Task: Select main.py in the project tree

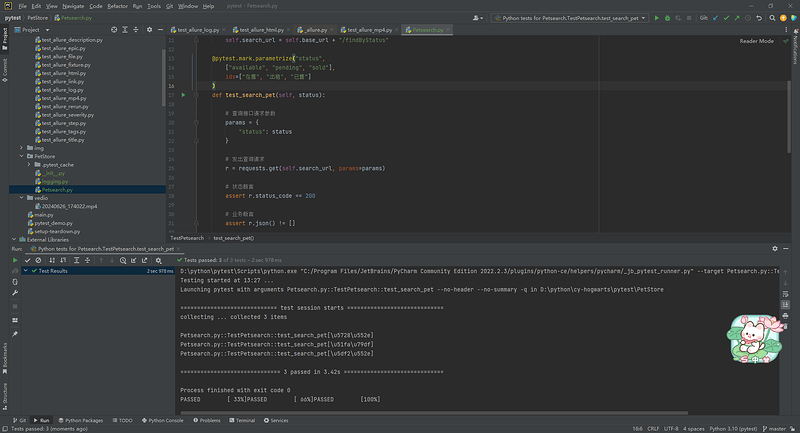Action: point(44,215)
